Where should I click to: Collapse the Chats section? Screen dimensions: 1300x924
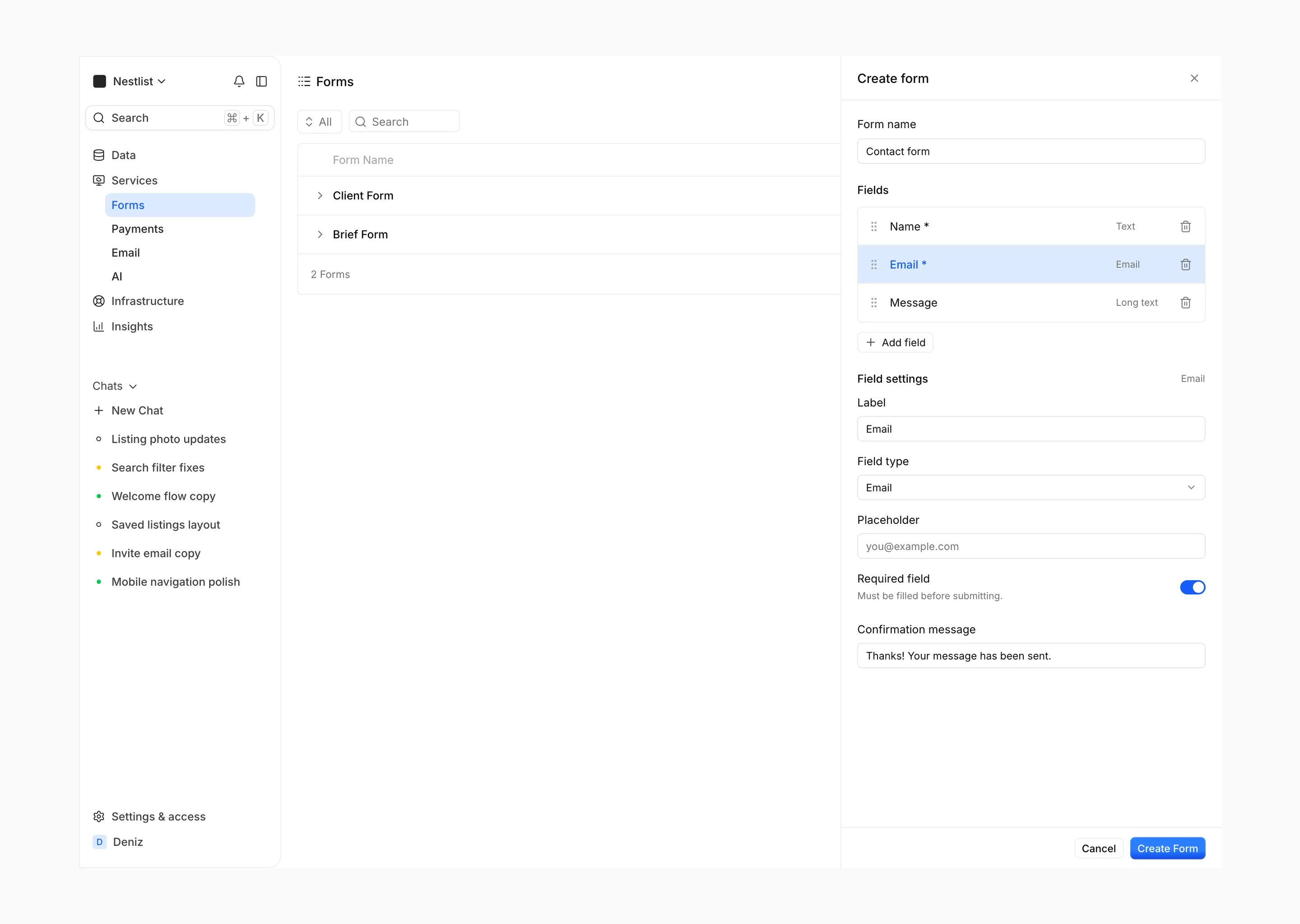pyautogui.click(x=115, y=386)
